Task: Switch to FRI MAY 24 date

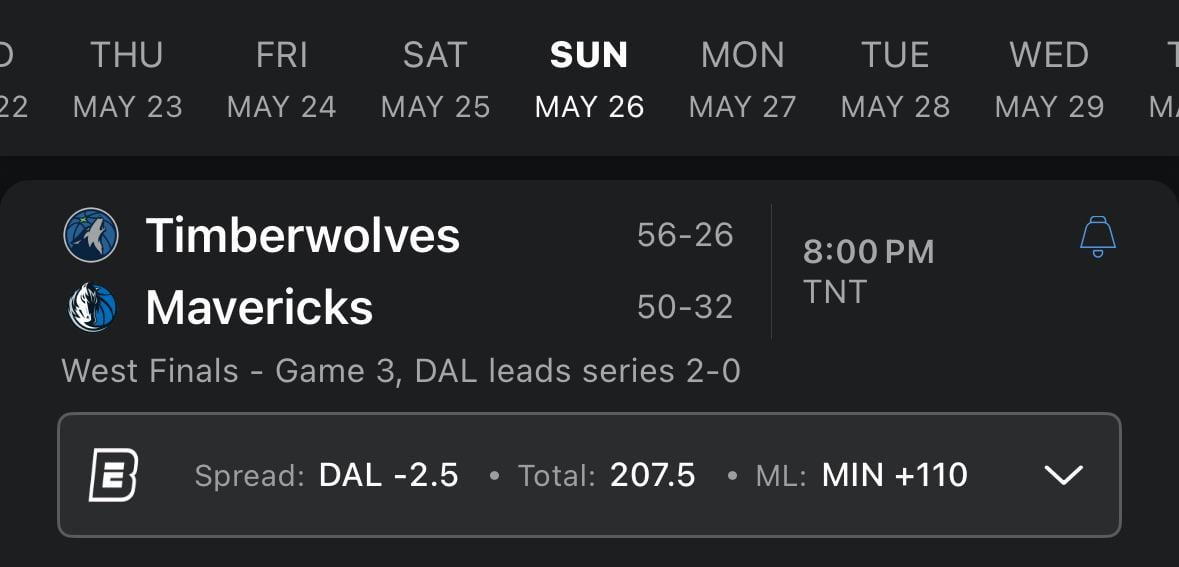Action: pyautogui.click(x=281, y=80)
